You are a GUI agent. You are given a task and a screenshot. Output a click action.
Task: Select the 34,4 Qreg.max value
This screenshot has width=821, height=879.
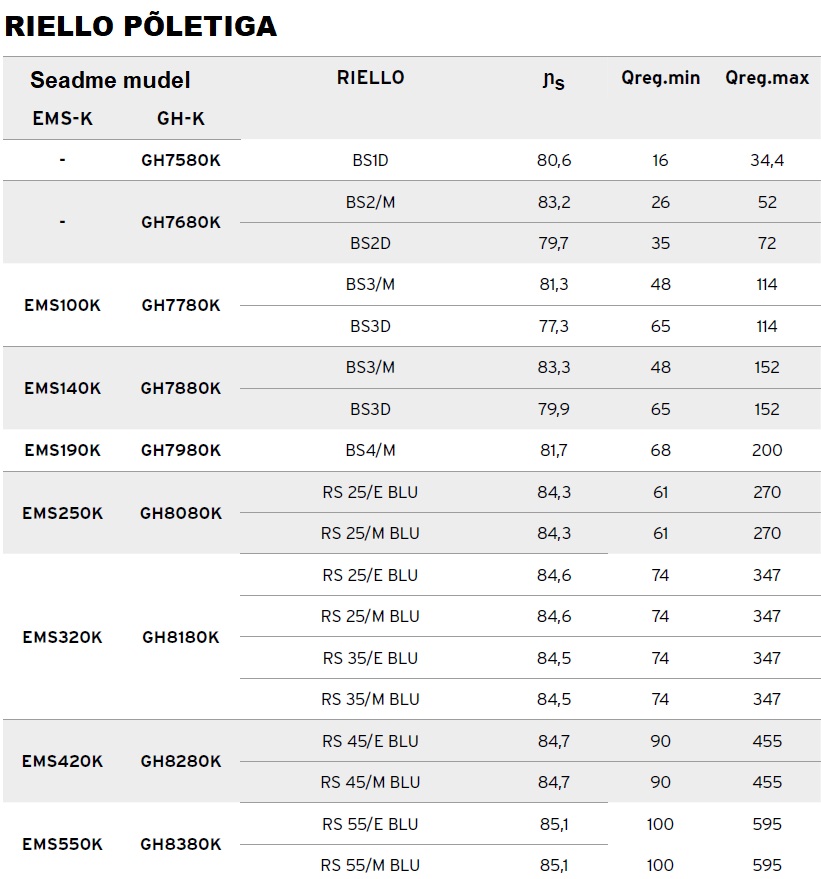767,160
